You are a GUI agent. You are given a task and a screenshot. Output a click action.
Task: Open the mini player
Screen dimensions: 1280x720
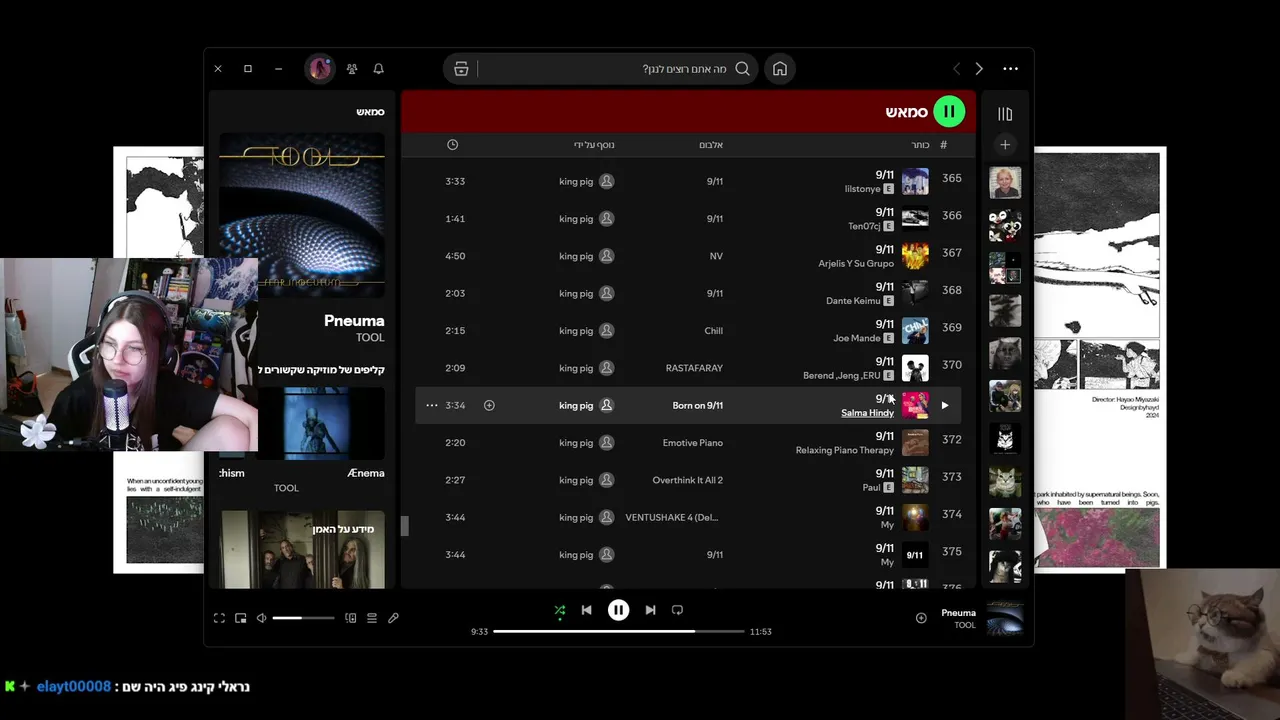241,618
